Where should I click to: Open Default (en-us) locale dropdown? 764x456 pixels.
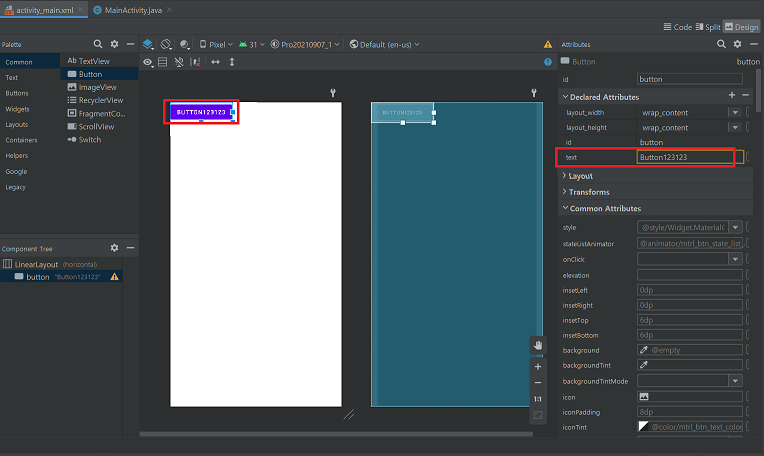[384, 44]
